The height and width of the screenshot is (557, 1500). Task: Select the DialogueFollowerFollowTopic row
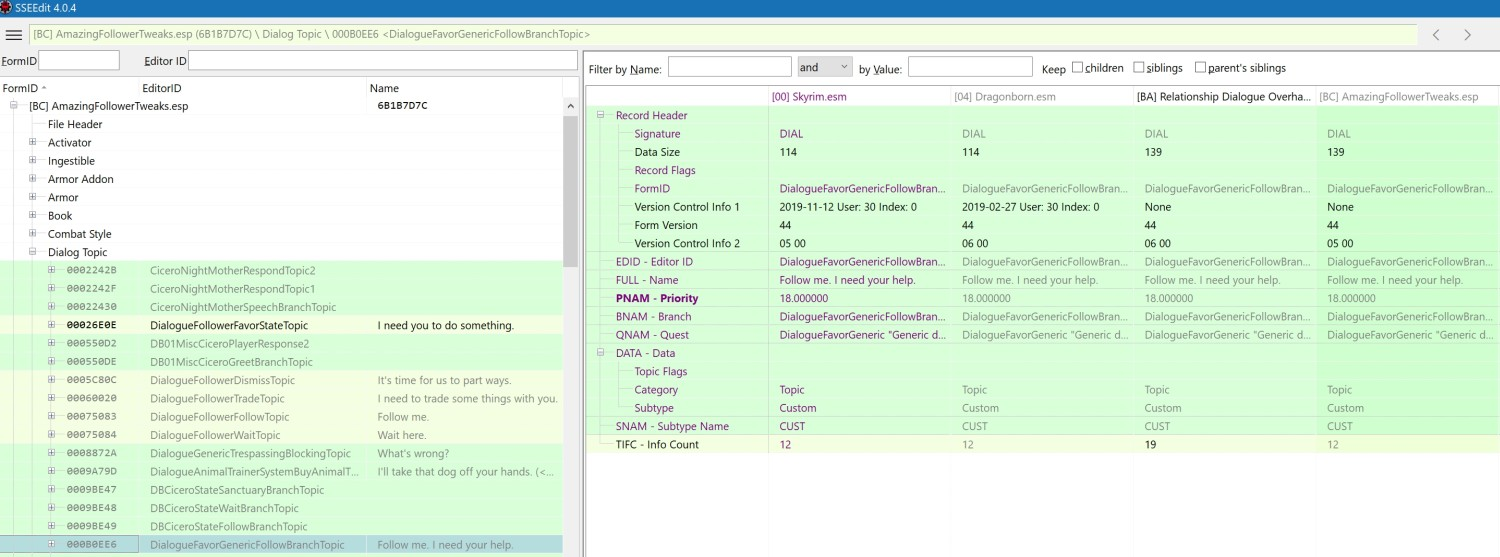pos(281,417)
